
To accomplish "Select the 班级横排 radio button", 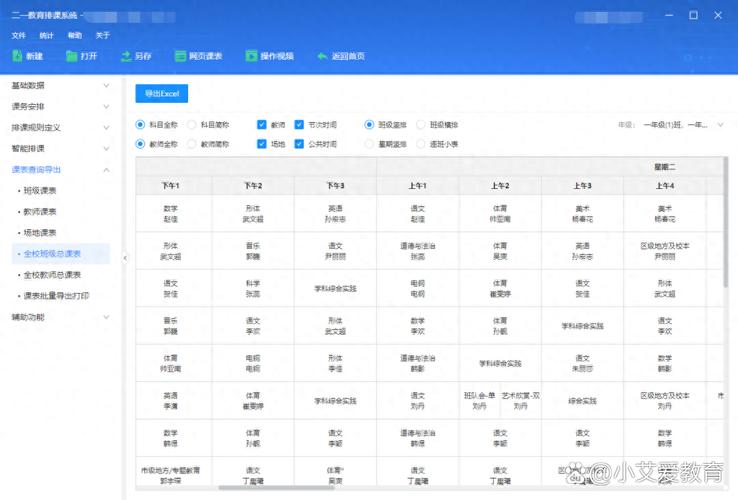I will tap(422, 125).
